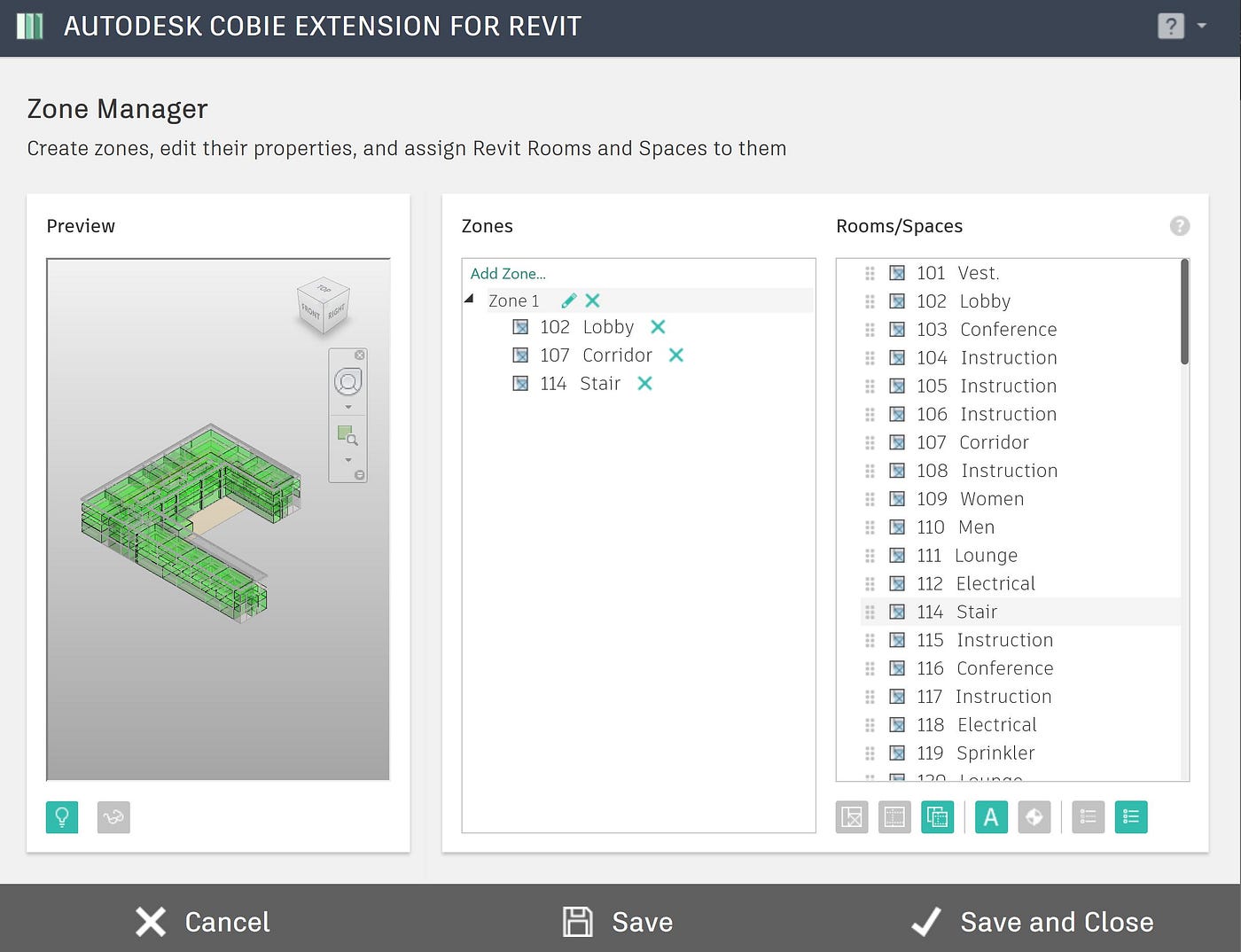
Task: Delete Zone 1 with its X icon
Action: coord(593,300)
